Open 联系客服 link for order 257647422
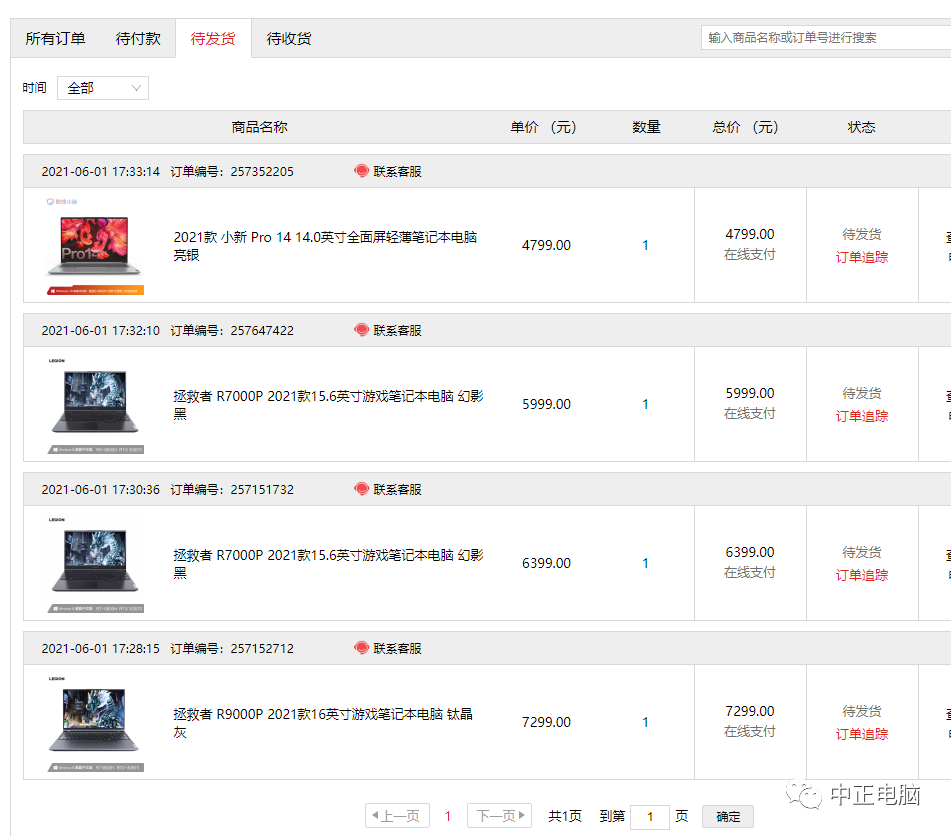951x836 pixels. (x=397, y=330)
